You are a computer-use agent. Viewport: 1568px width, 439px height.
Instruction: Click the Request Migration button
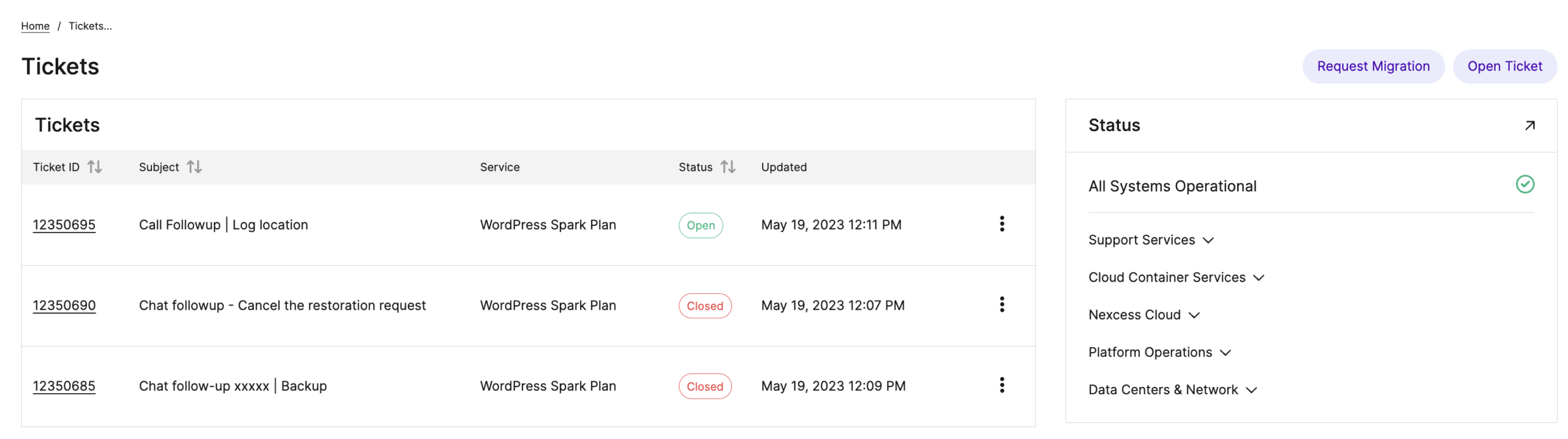click(x=1373, y=66)
